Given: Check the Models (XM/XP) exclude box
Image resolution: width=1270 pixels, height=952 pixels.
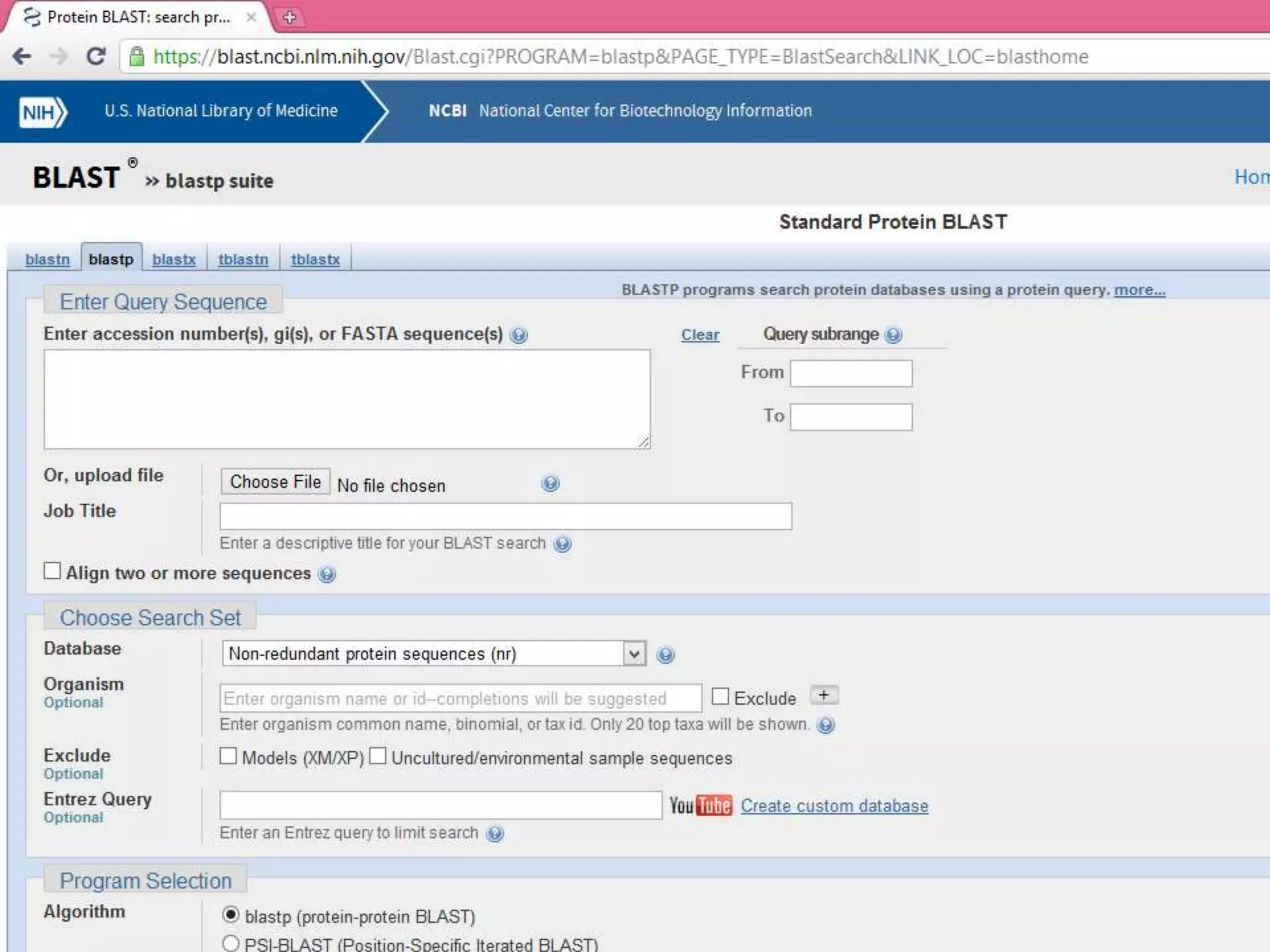Looking at the screenshot, I should [228, 756].
